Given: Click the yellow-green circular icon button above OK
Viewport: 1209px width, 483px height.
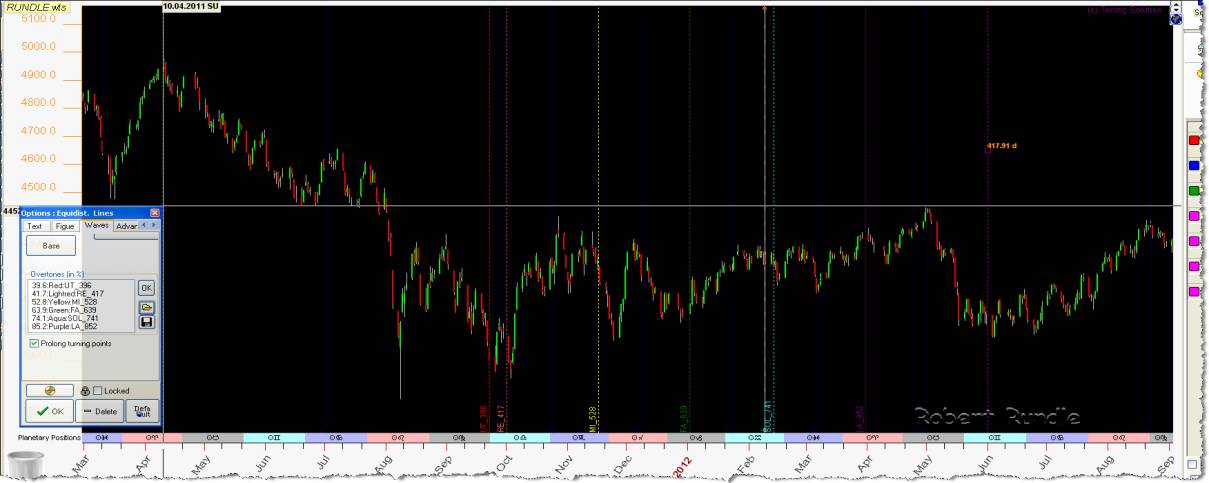Looking at the screenshot, I should (49, 390).
